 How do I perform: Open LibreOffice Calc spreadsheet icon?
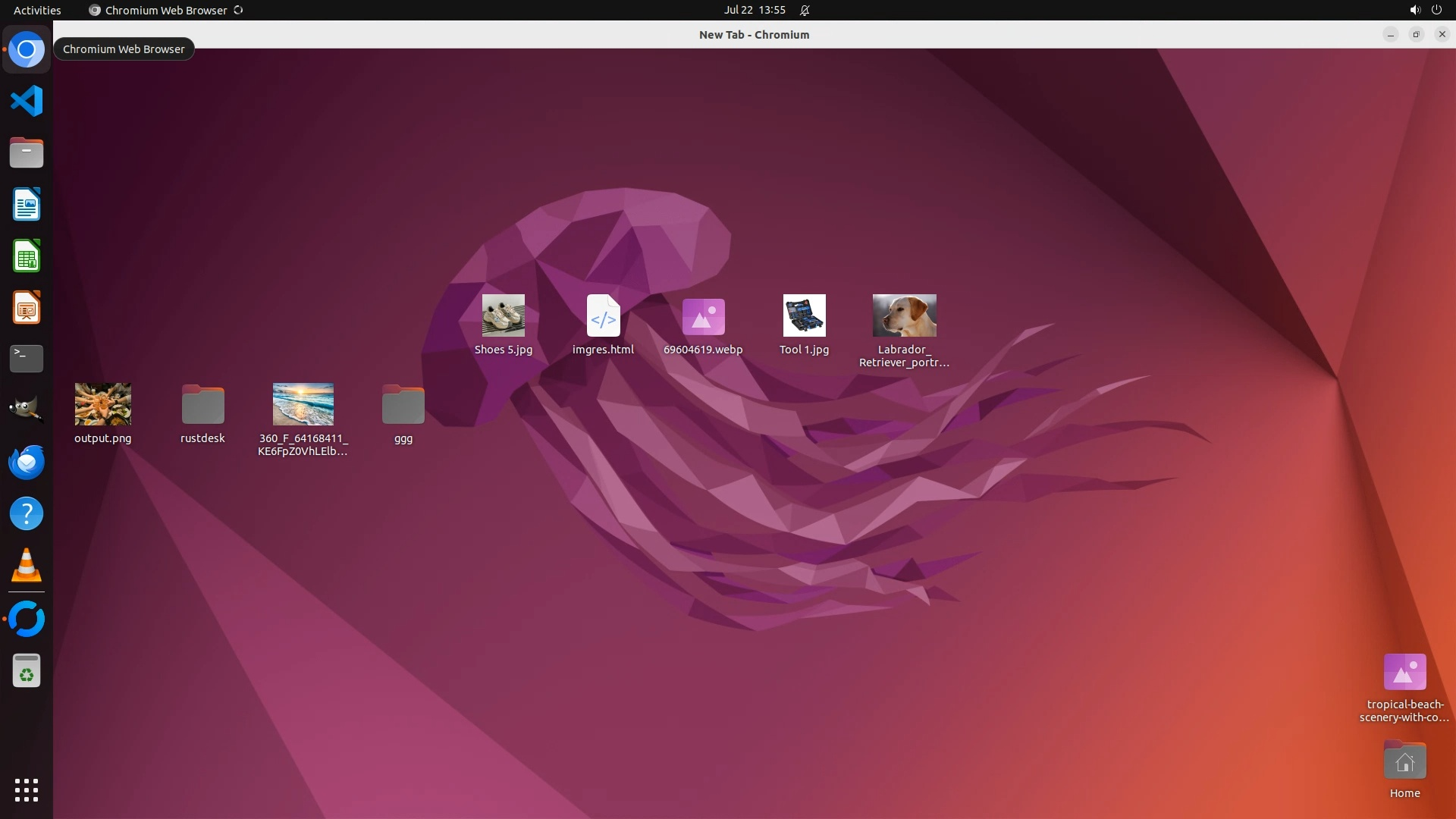27,256
